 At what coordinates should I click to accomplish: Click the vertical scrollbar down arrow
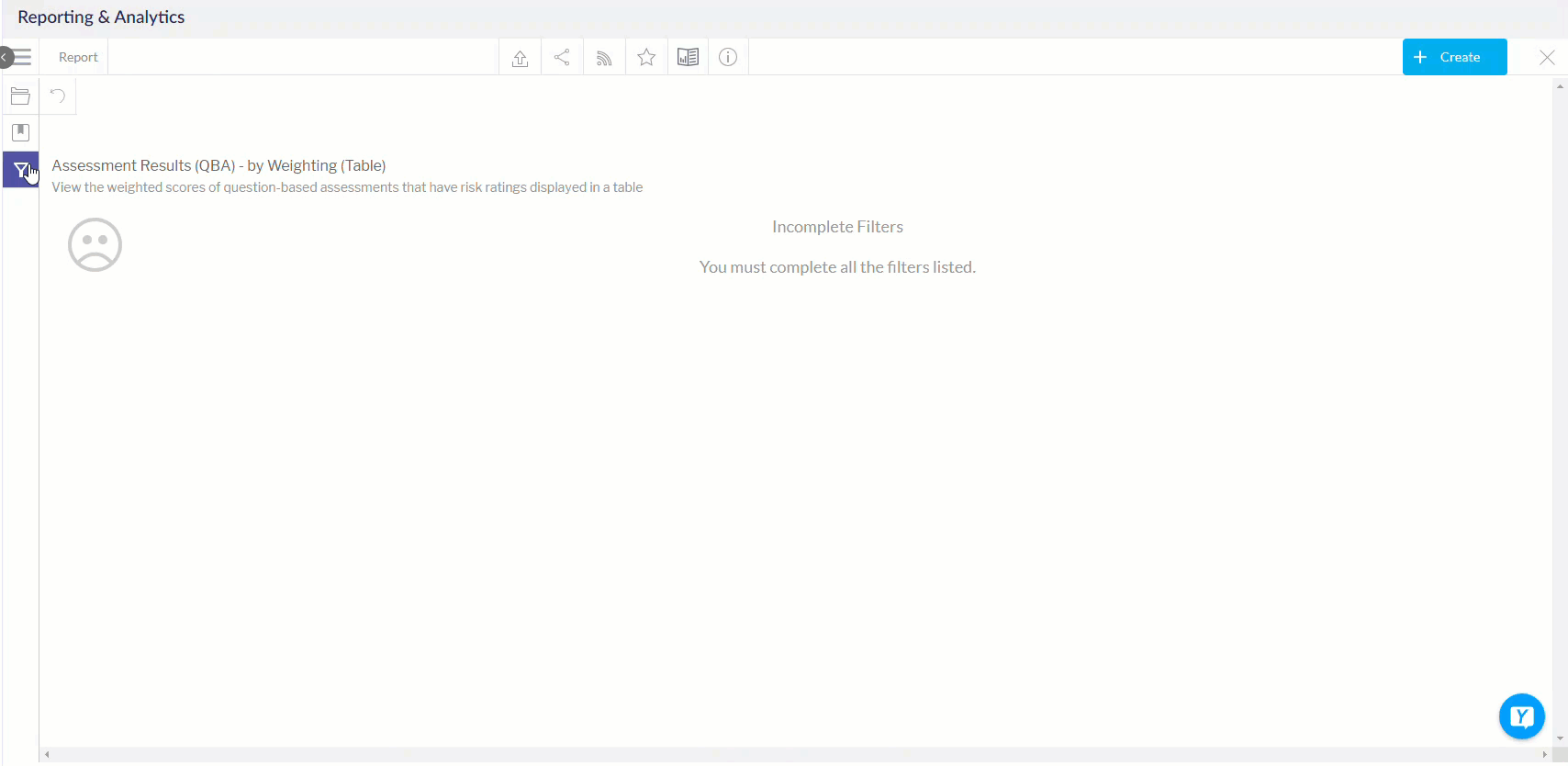click(1560, 738)
